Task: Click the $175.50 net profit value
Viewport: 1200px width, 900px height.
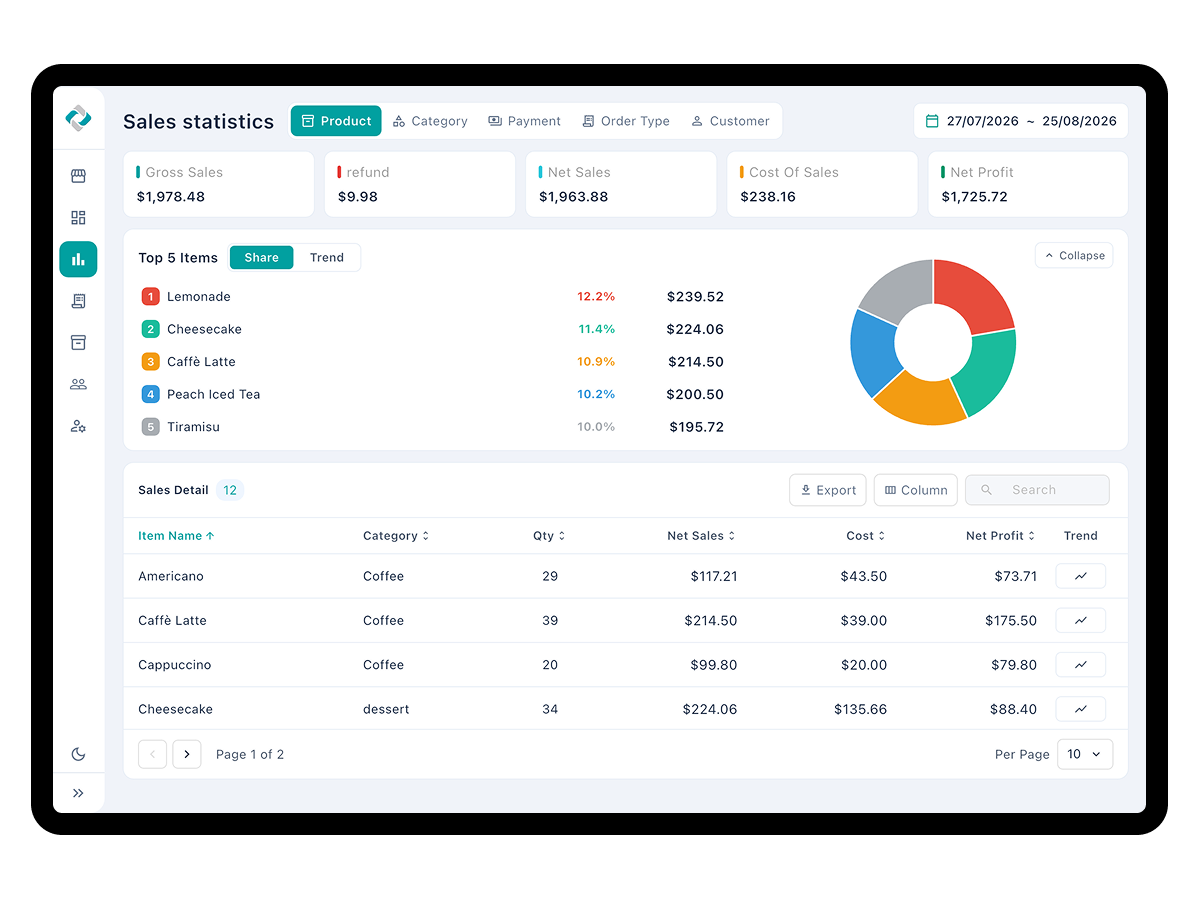Action: [x=1011, y=620]
